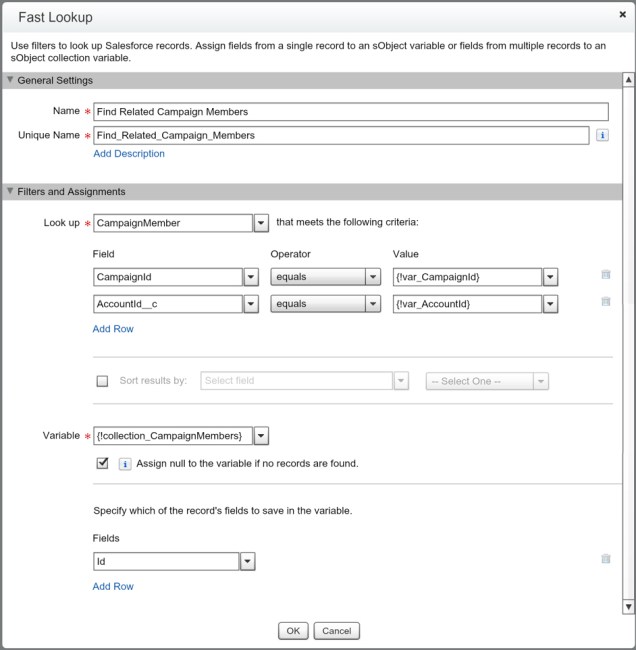Click the Unique Name input field
This screenshot has height=650, width=636.
tap(341, 136)
